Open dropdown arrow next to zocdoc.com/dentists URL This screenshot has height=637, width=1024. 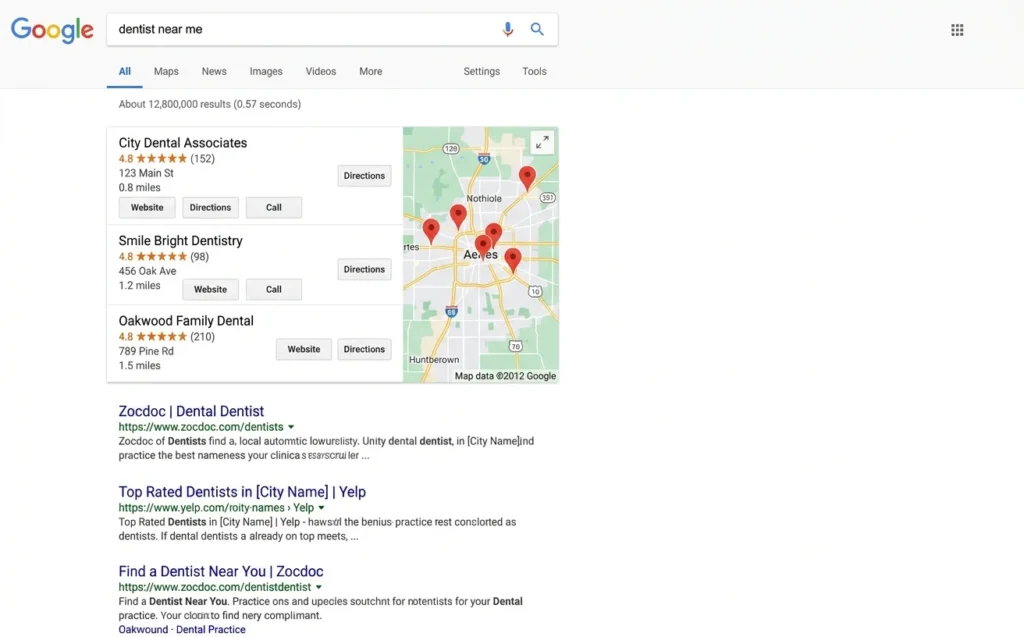tap(291, 427)
